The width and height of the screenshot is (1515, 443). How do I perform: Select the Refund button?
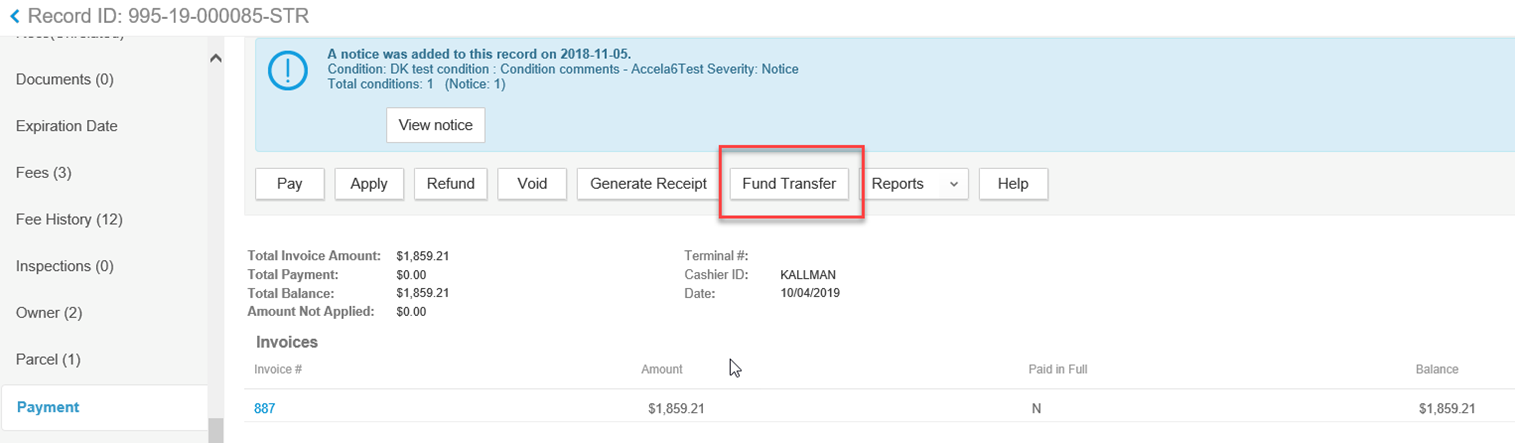450,184
